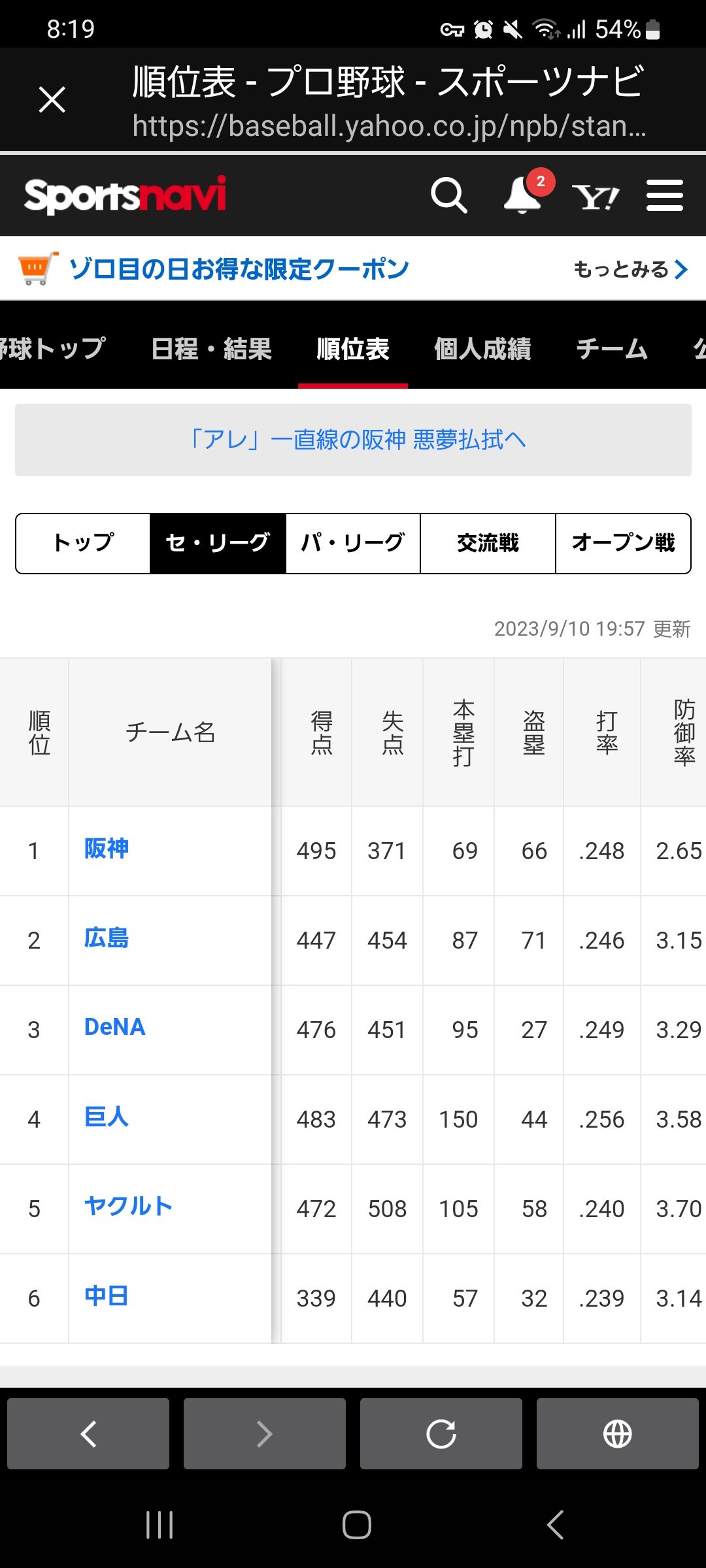Select the オープン戦 tab

click(623, 543)
